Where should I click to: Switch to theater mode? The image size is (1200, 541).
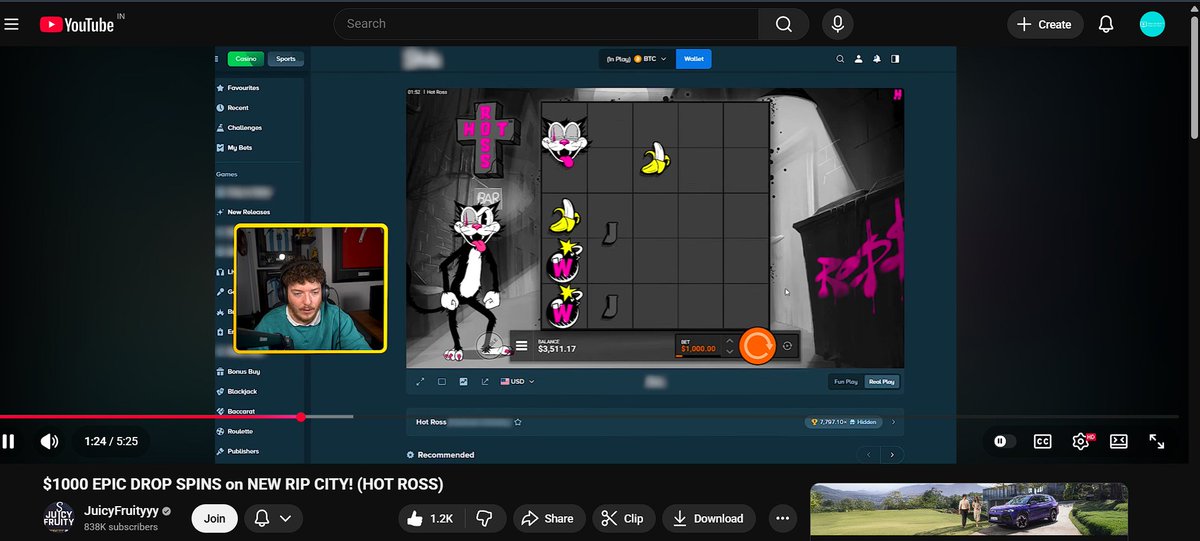point(1119,441)
